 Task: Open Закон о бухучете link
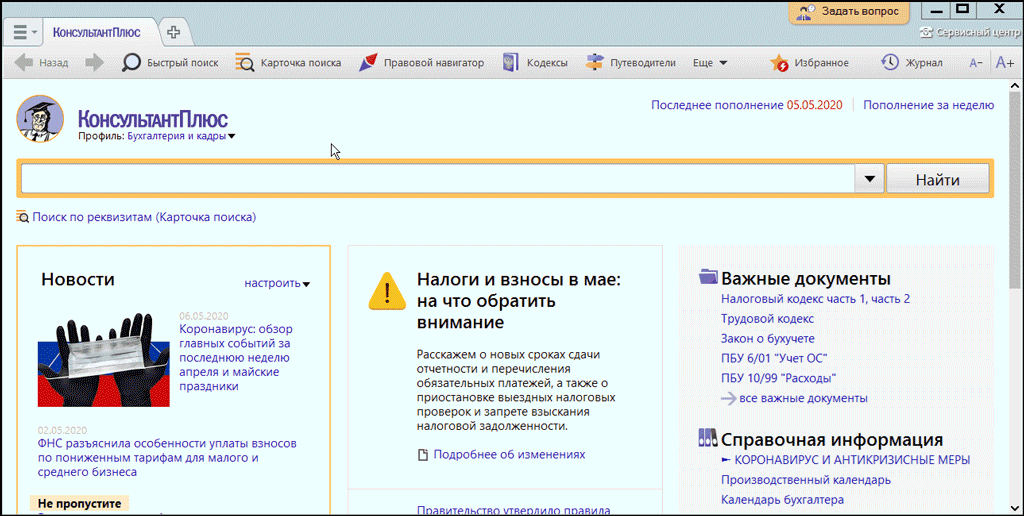pos(768,338)
